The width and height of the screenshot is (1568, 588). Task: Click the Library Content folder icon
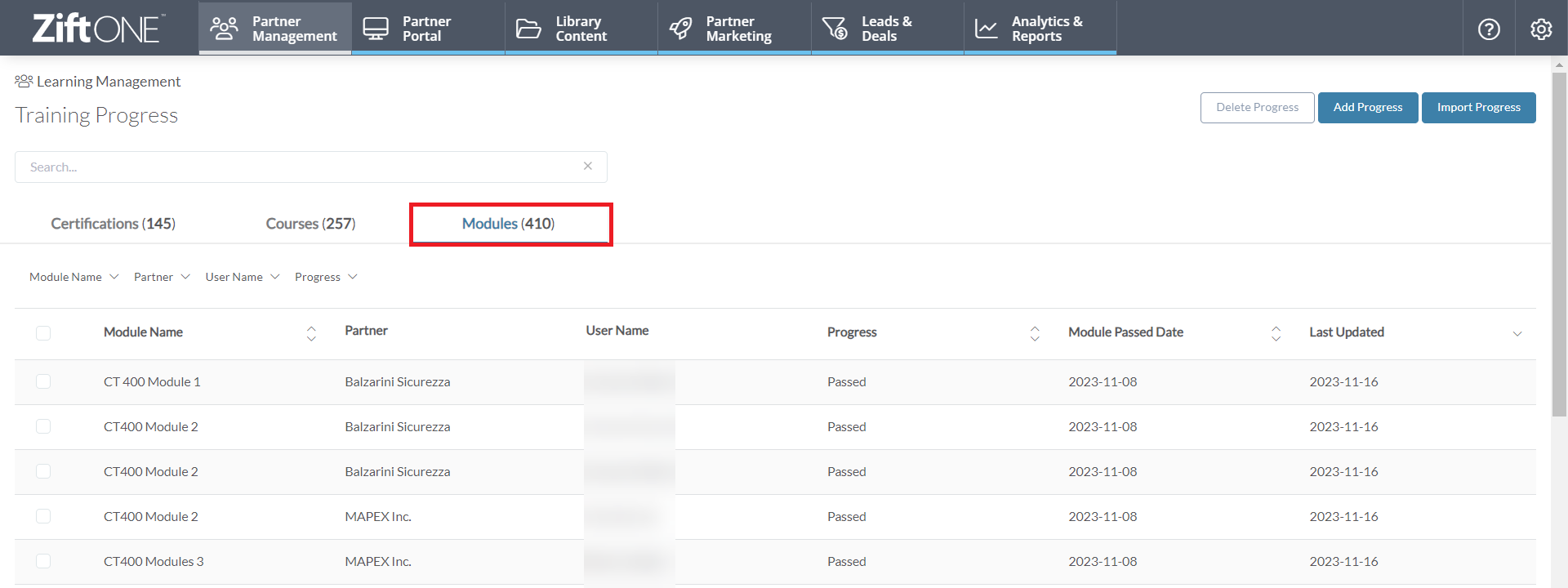[528, 29]
